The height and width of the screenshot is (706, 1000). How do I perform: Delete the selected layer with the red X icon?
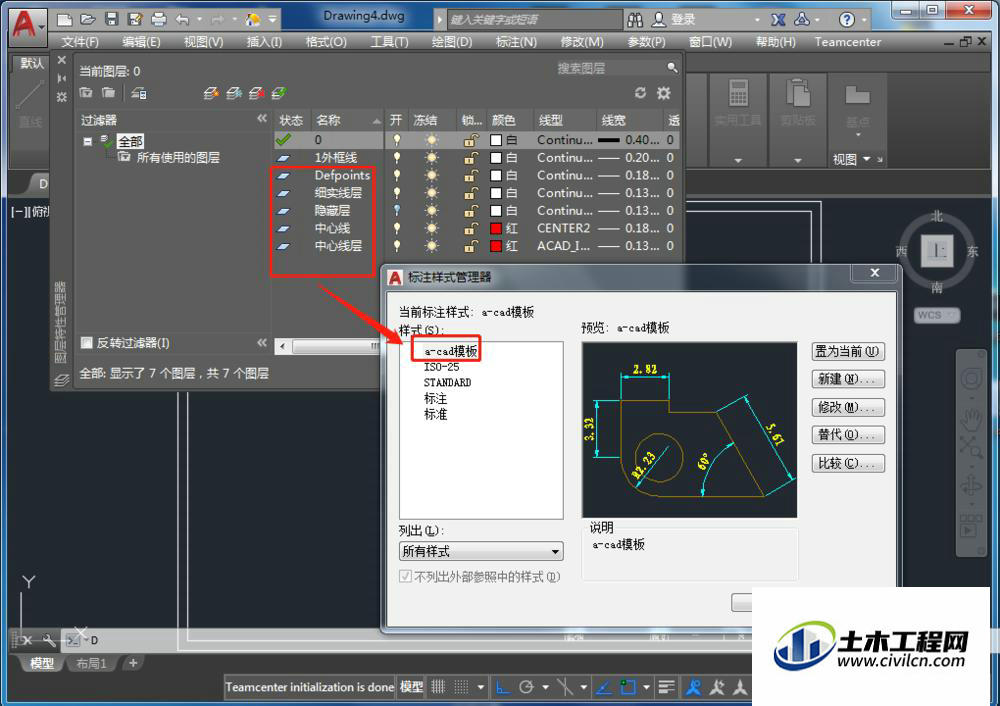point(256,93)
